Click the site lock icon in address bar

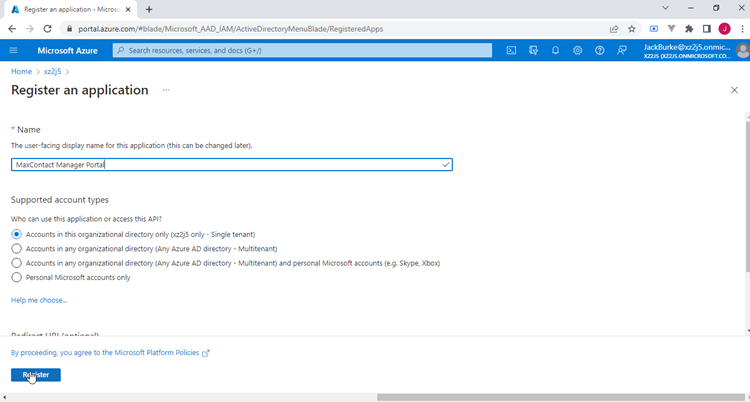70,29
